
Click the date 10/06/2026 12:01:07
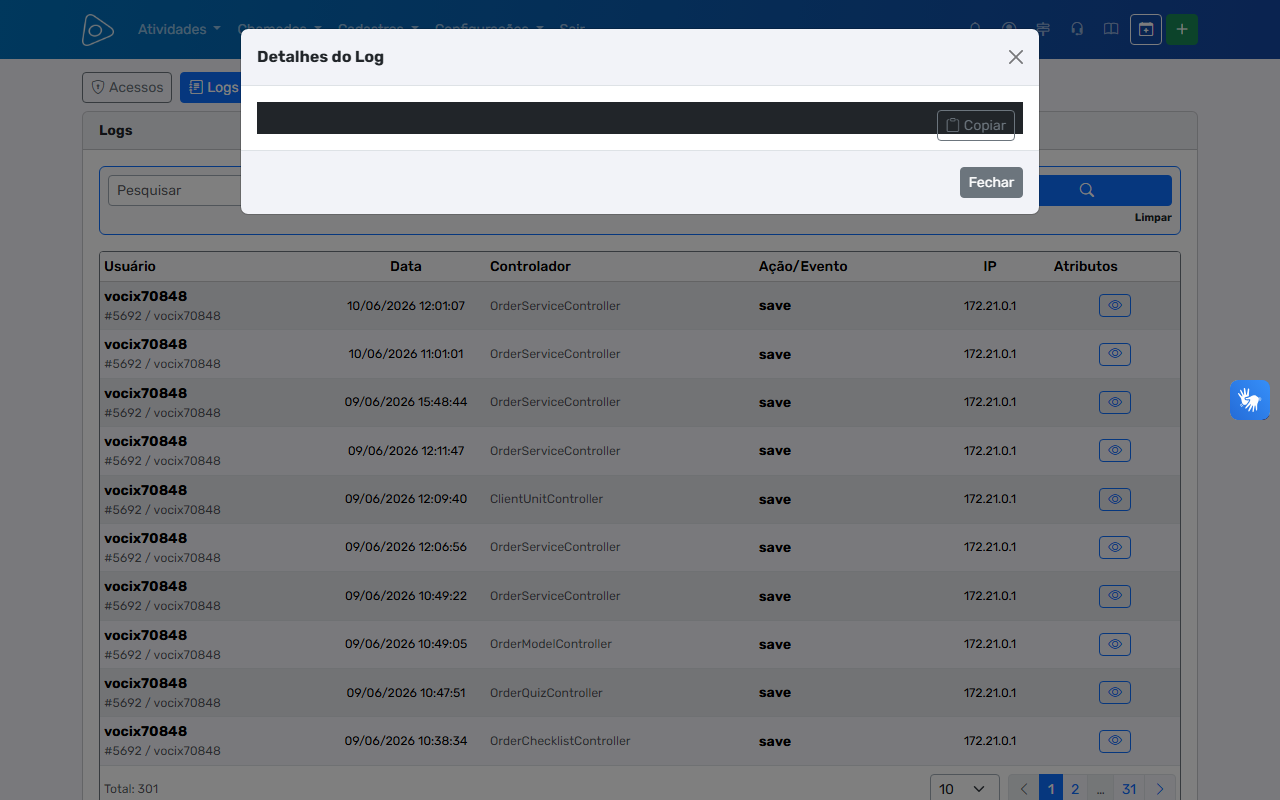click(x=406, y=306)
